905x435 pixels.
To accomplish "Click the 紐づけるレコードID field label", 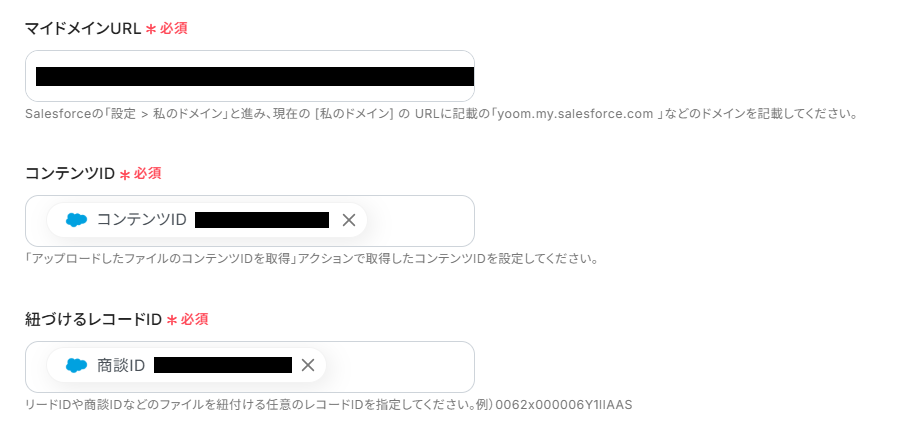I will [x=93, y=319].
